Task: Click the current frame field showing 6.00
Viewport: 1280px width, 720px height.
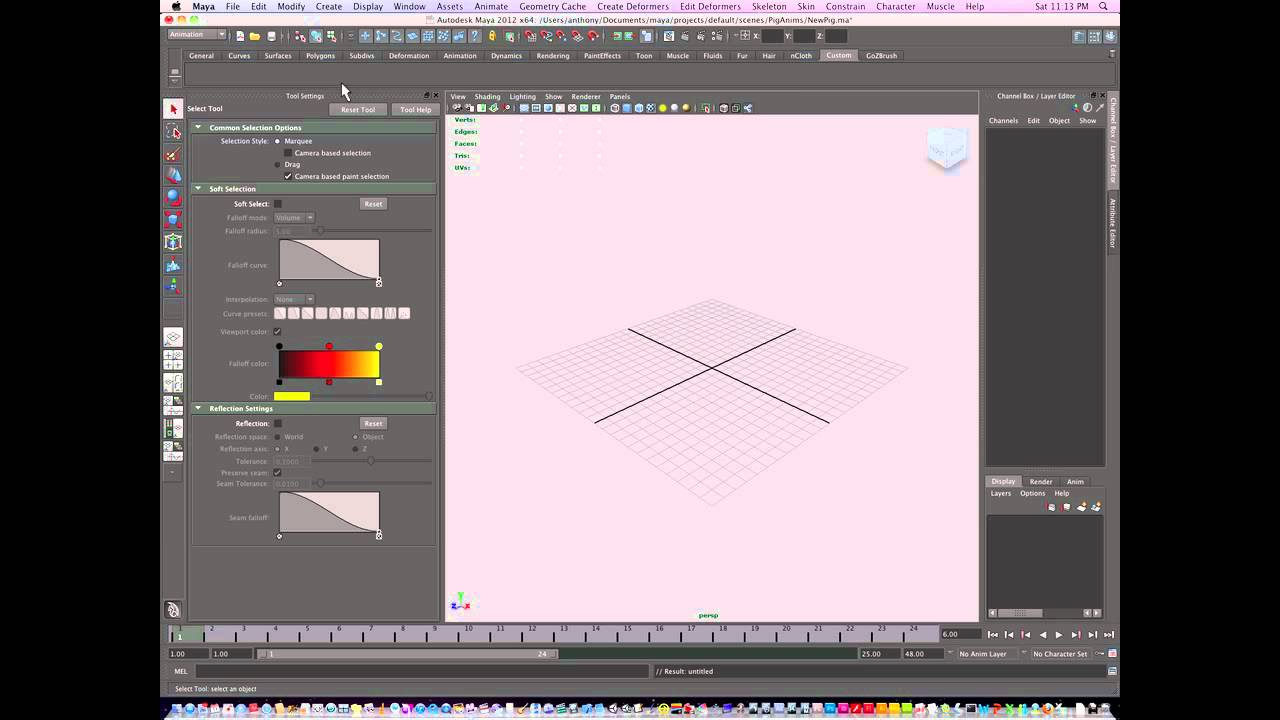Action: pyautogui.click(x=961, y=634)
